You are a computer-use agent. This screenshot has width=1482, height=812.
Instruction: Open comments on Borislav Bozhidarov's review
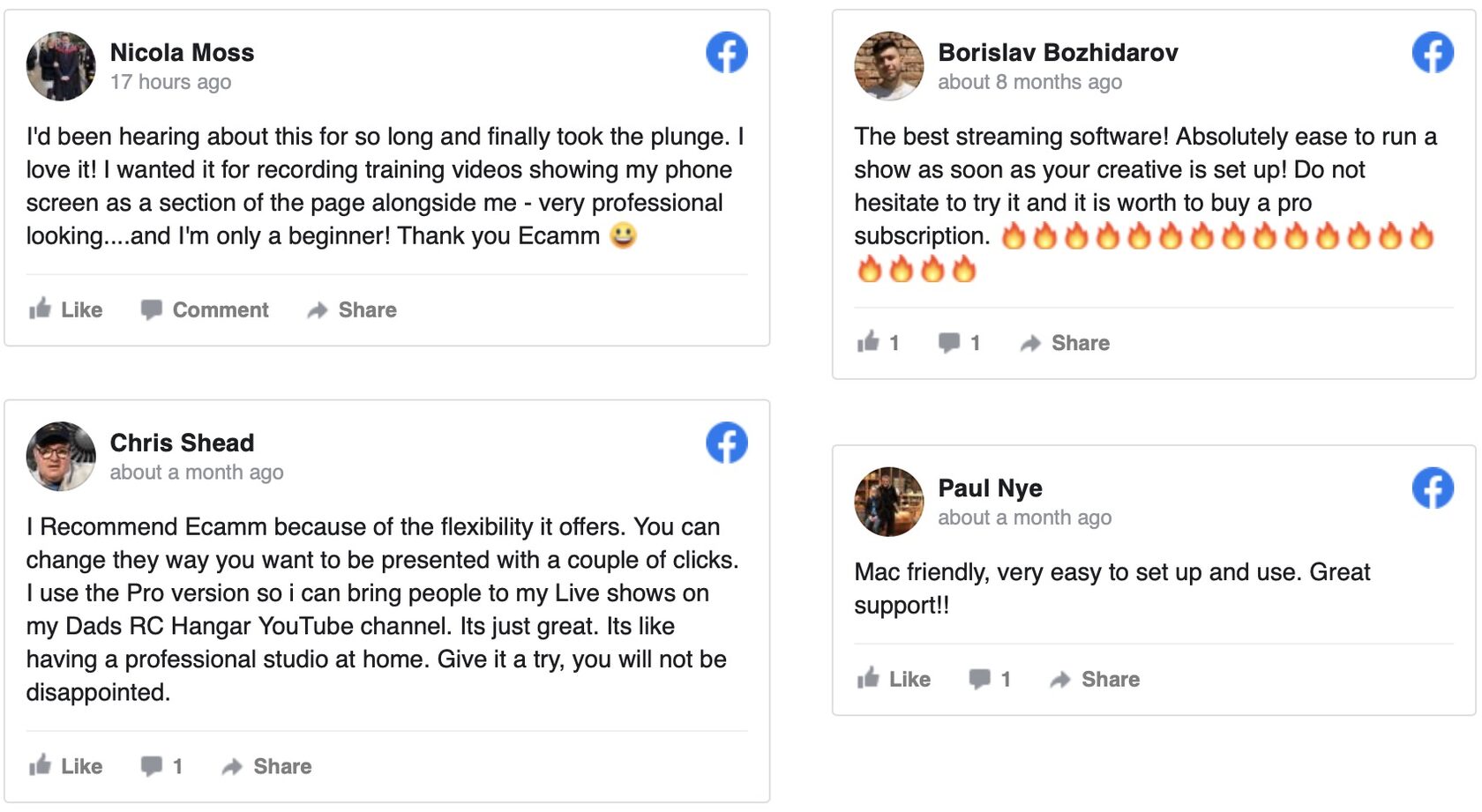tap(959, 343)
